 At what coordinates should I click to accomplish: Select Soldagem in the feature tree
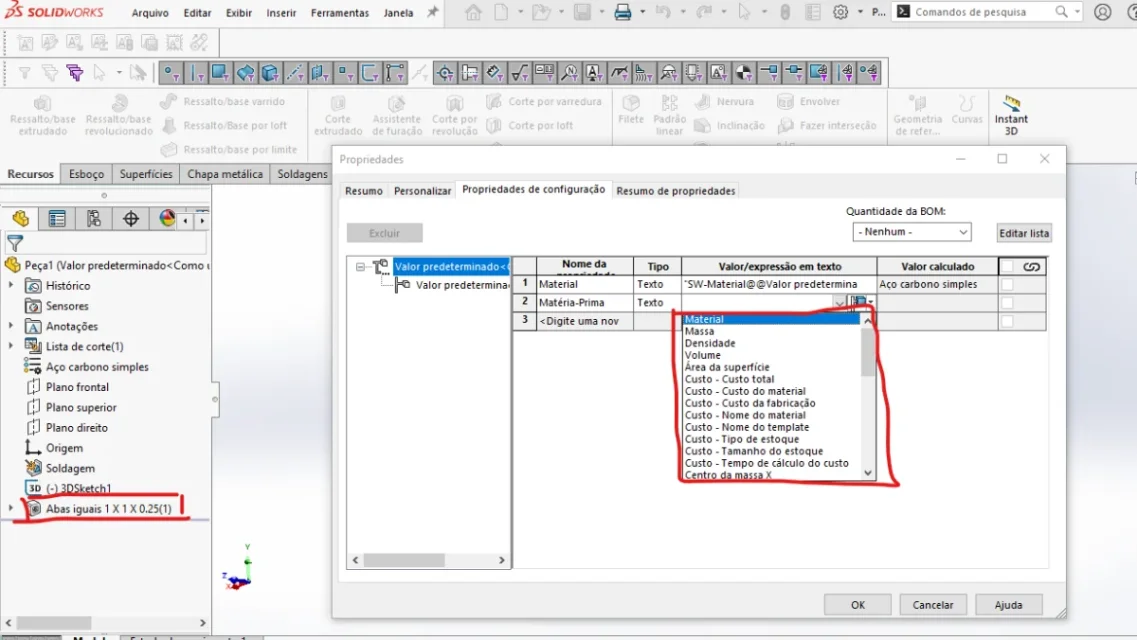pos(70,468)
